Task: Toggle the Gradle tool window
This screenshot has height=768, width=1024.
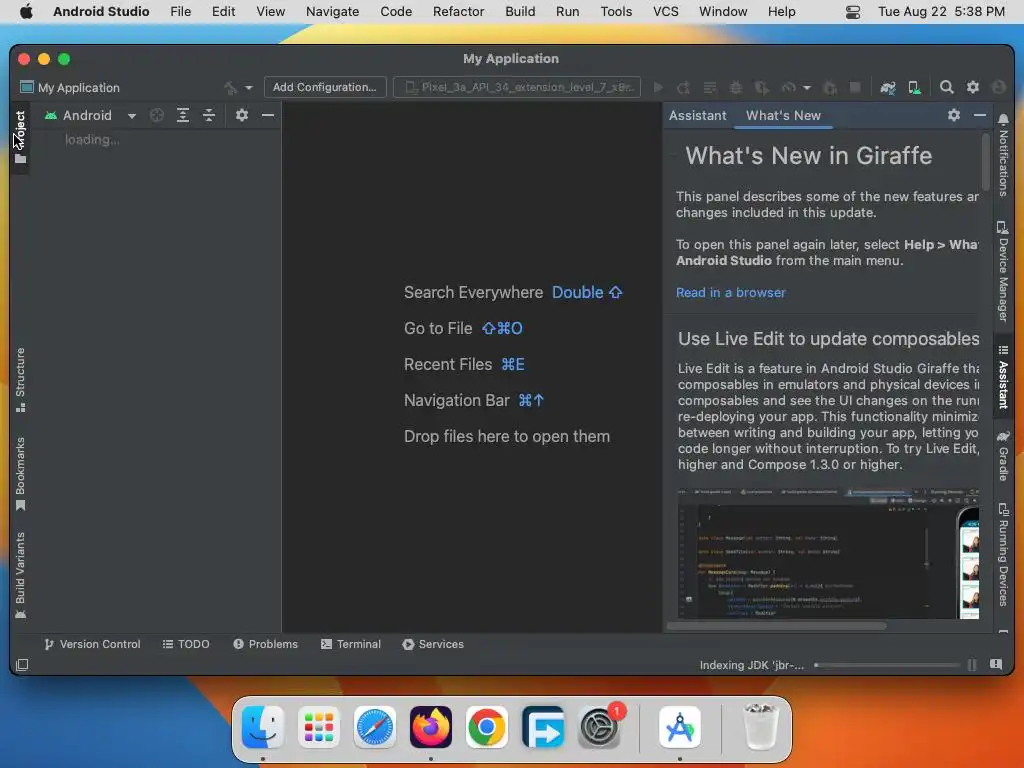Action: pos(1003,455)
